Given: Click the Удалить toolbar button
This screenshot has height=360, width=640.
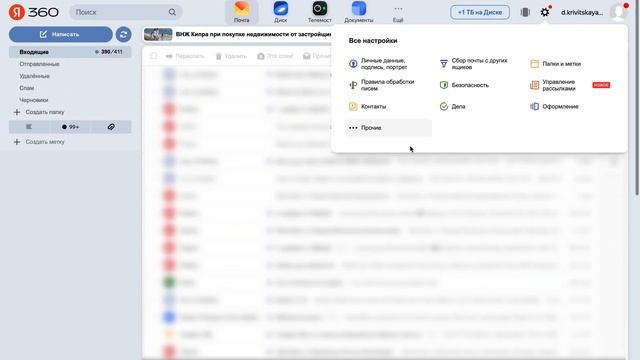Looking at the screenshot, I should [231, 56].
